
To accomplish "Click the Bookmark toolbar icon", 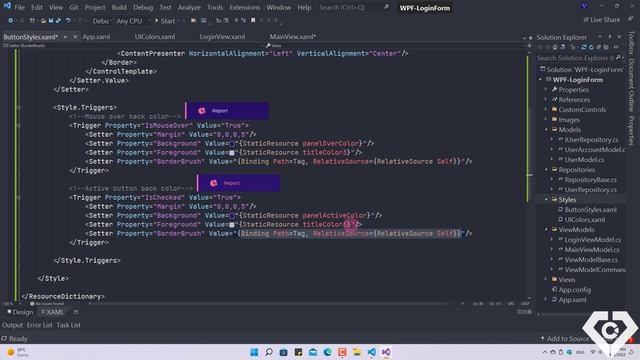I will coord(253,20).
